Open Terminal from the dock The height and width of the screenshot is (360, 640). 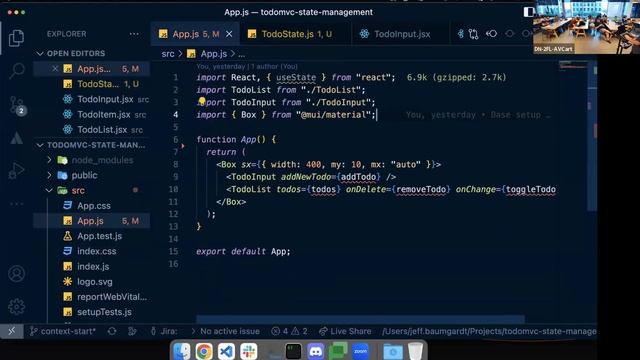click(293, 351)
